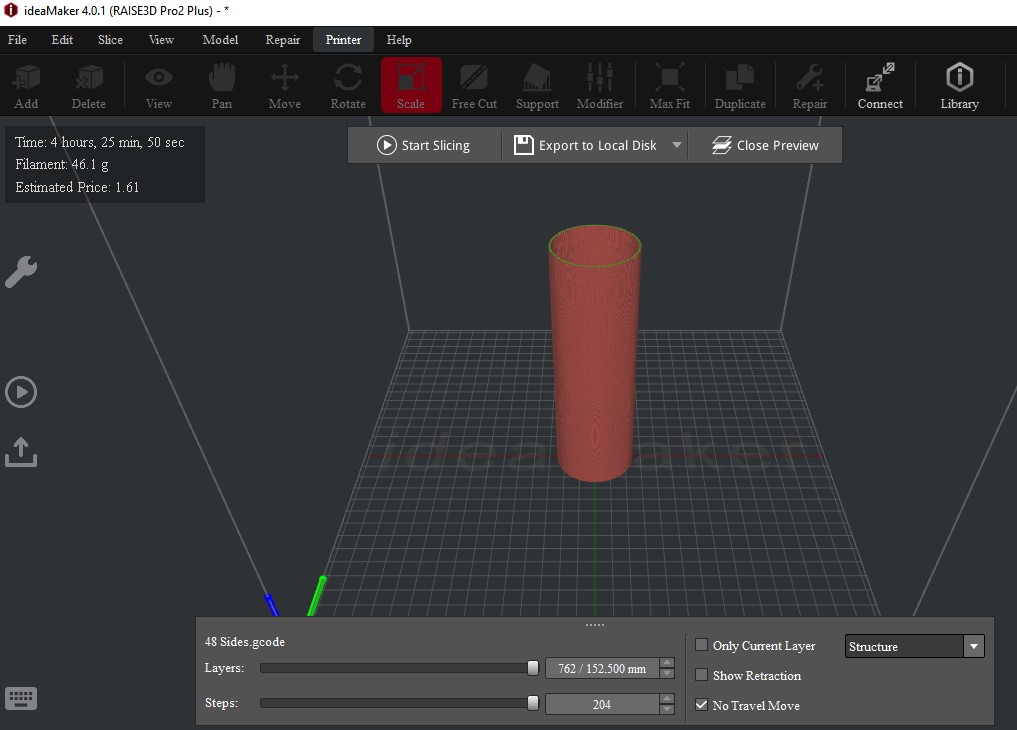The image size is (1017, 730).
Task: Select the Max Fit tool
Action: [x=669, y=86]
